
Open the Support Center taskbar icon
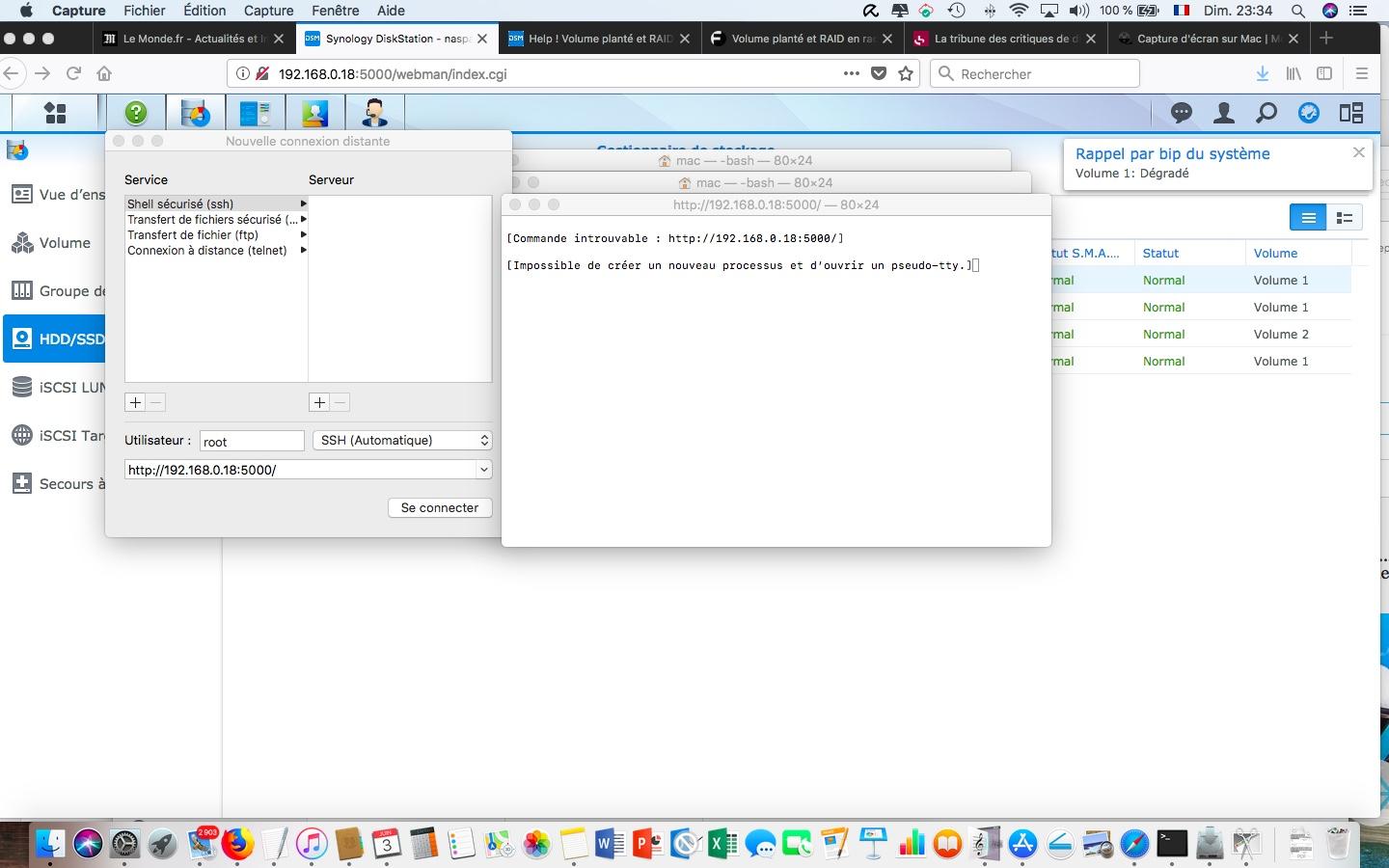point(374,113)
